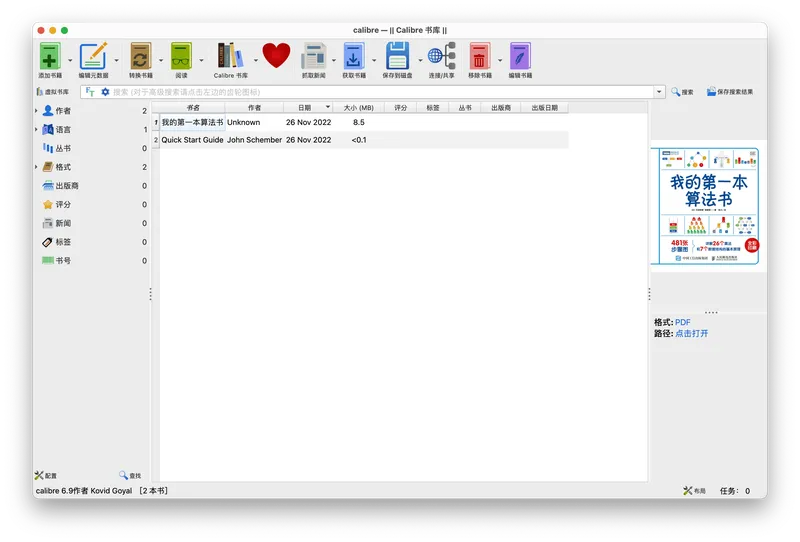Open the Edit metadata dropdown arrow
The width and height of the screenshot is (800, 542).
(116, 60)
